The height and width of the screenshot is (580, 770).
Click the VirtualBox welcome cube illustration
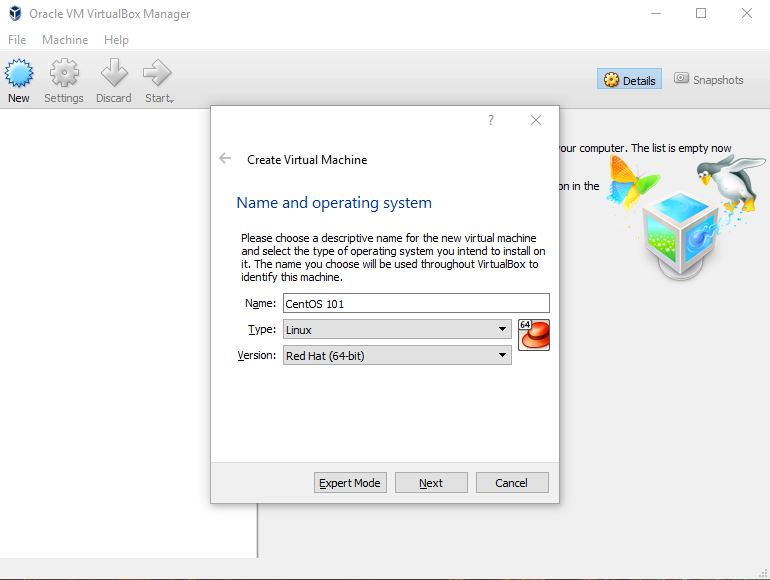tap(680, 236)
